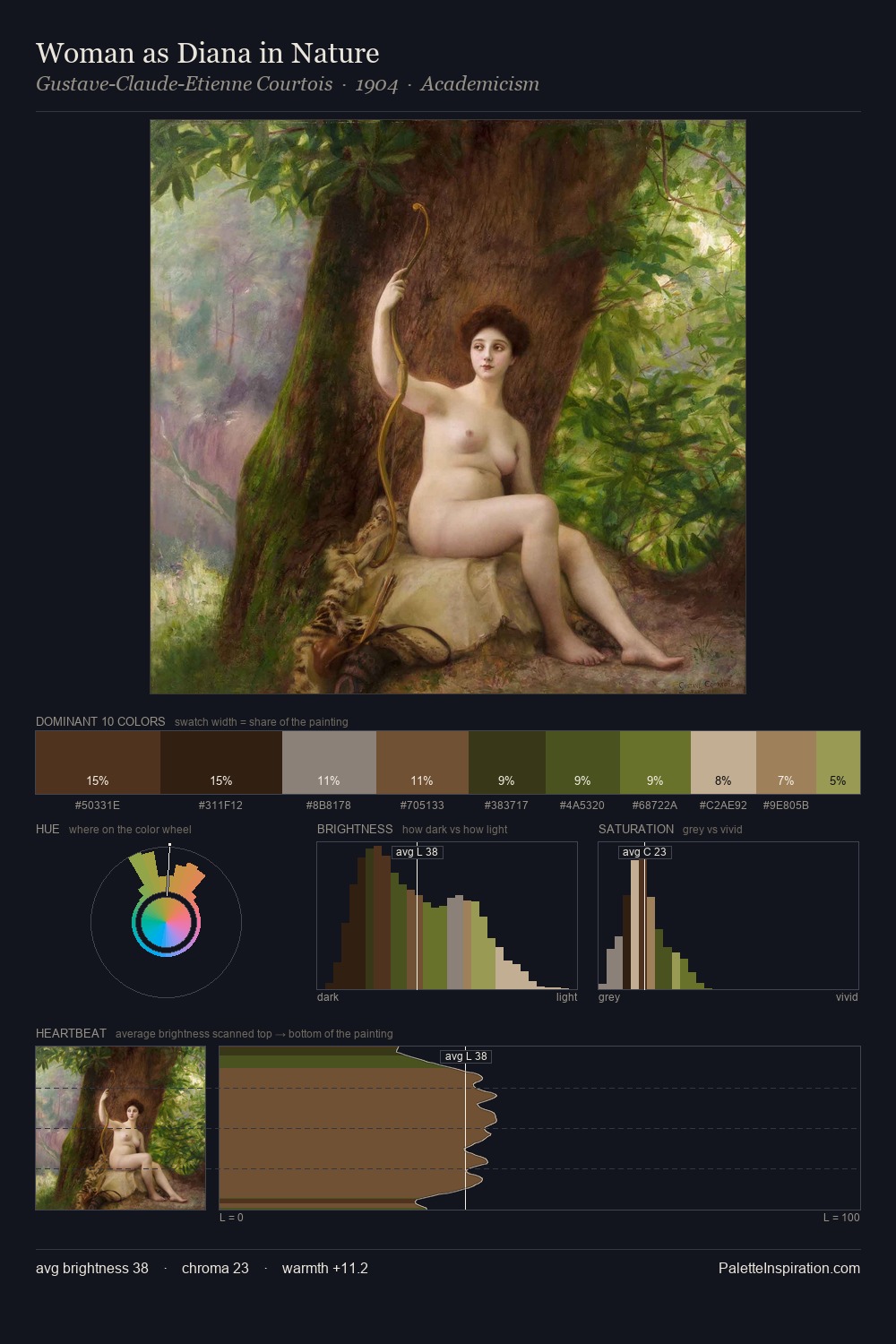Click the hex code #383717 text

click(506, 806)
